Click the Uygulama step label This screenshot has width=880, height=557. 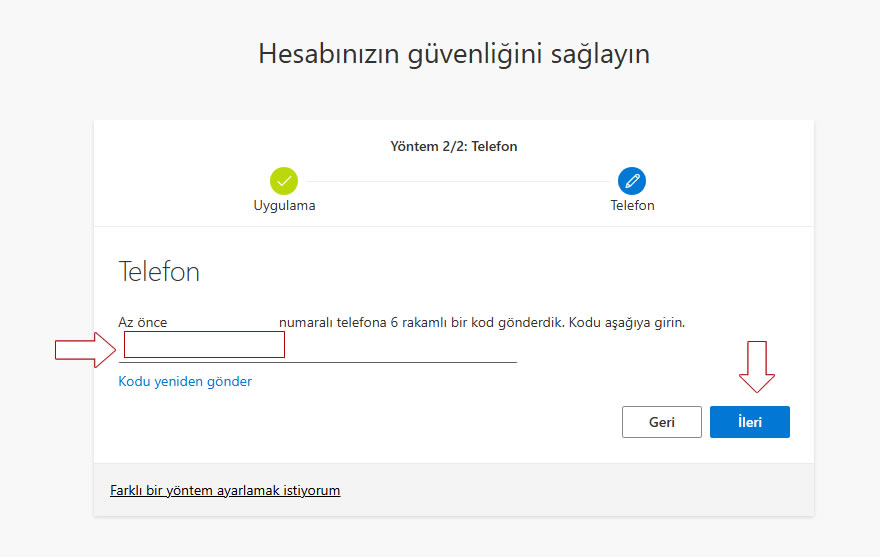point(284,206)
